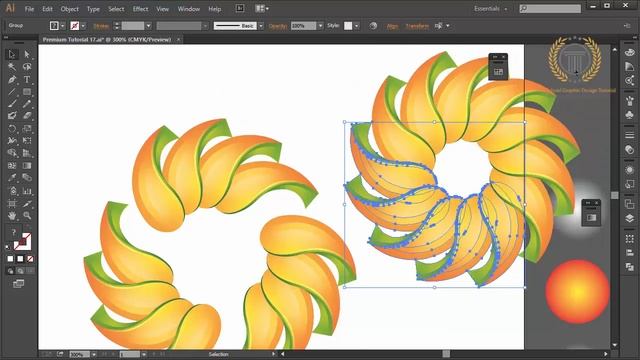Select the Paintbrush tool
Screen dimensions: 640x360
pos(12,104)
